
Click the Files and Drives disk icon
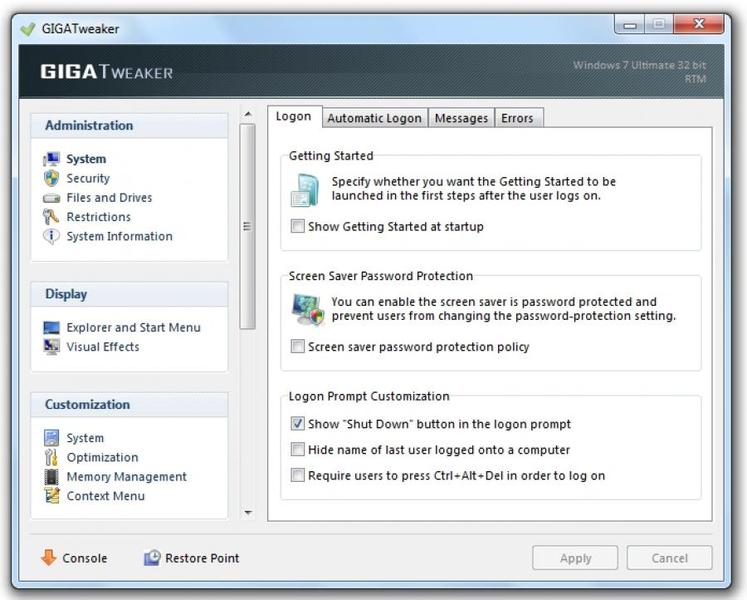click(51, 198)
